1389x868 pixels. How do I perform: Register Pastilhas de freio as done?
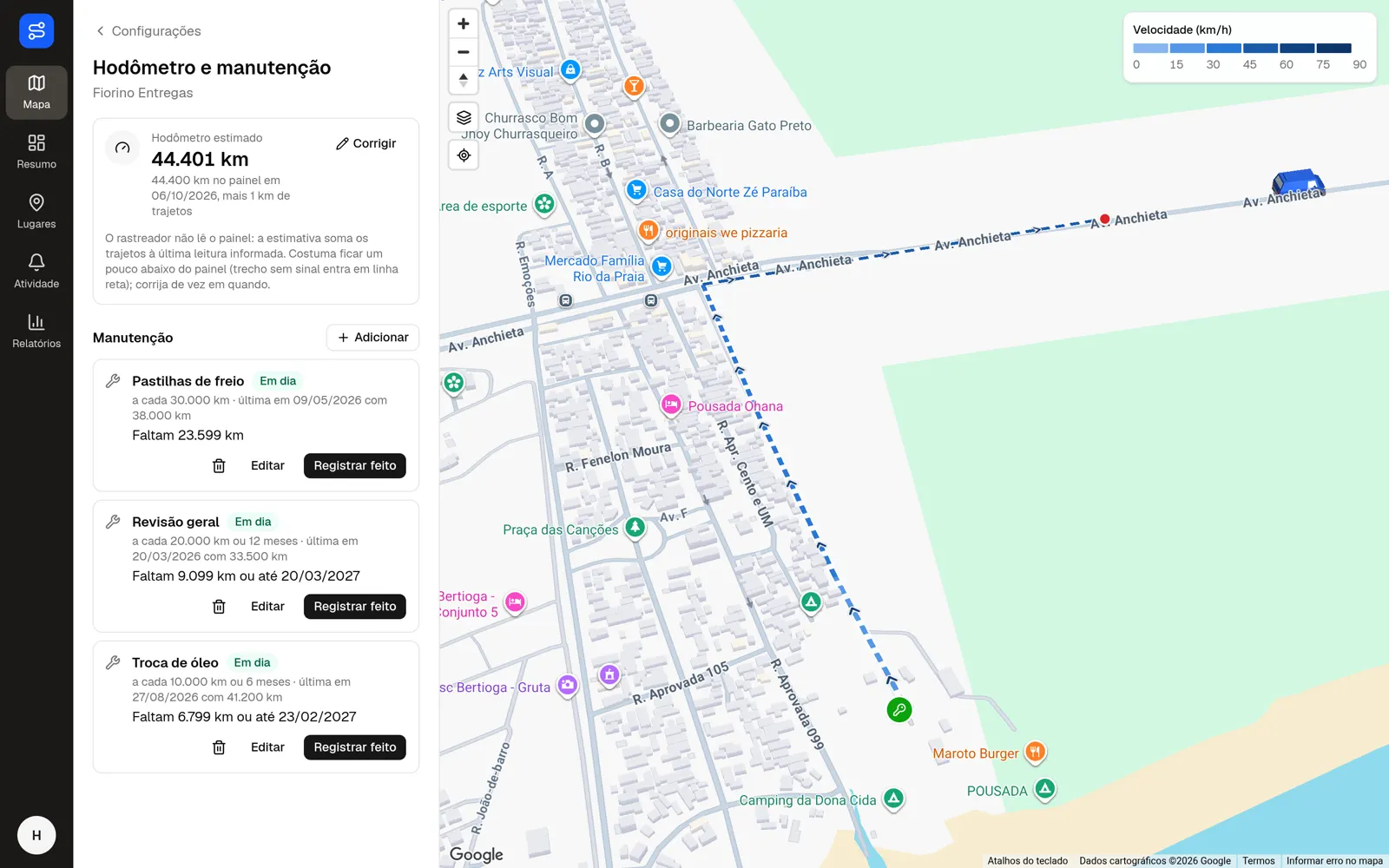pyautogui.click(x=355, y=466)
